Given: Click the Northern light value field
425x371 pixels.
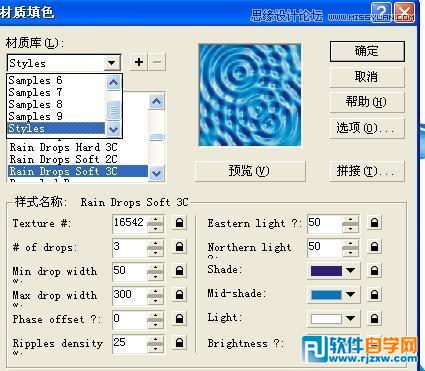Looking at the screenshot, I should click(325, 247).
